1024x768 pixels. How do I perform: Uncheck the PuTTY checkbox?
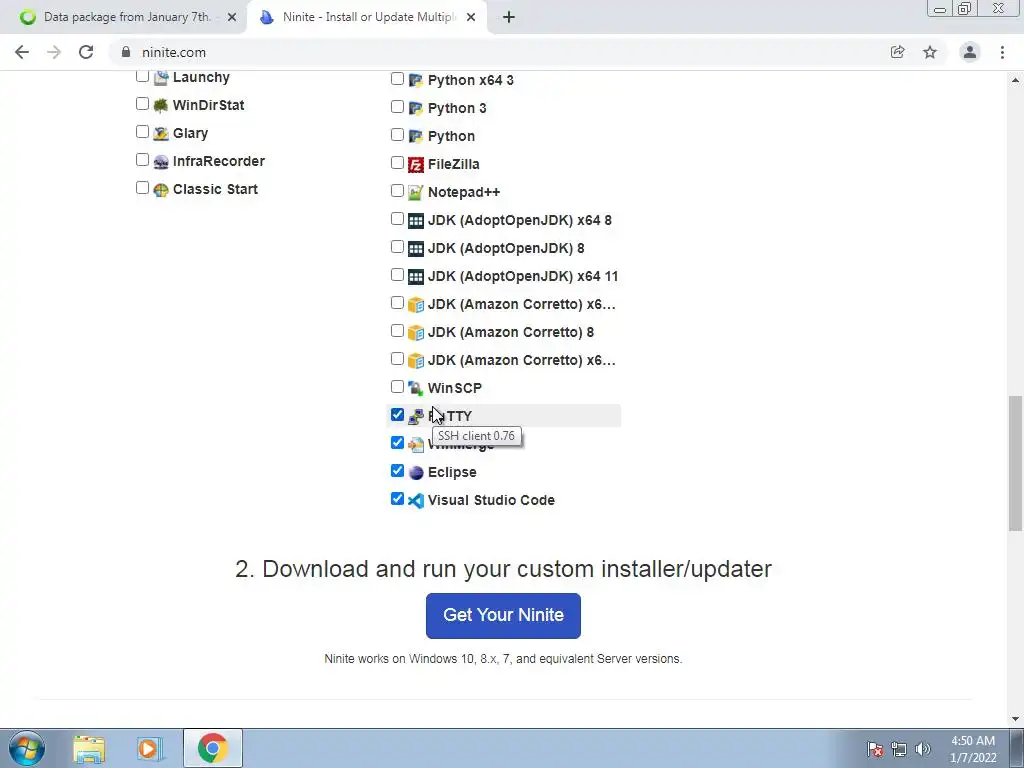[x=397, y=415]
